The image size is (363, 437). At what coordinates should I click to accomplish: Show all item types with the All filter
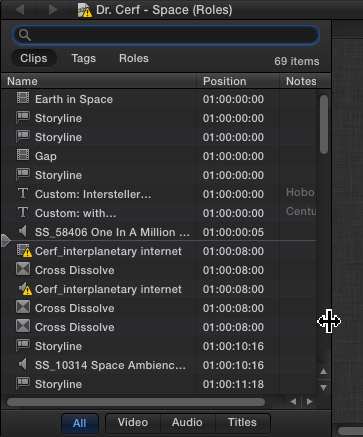tap(80, 423)
